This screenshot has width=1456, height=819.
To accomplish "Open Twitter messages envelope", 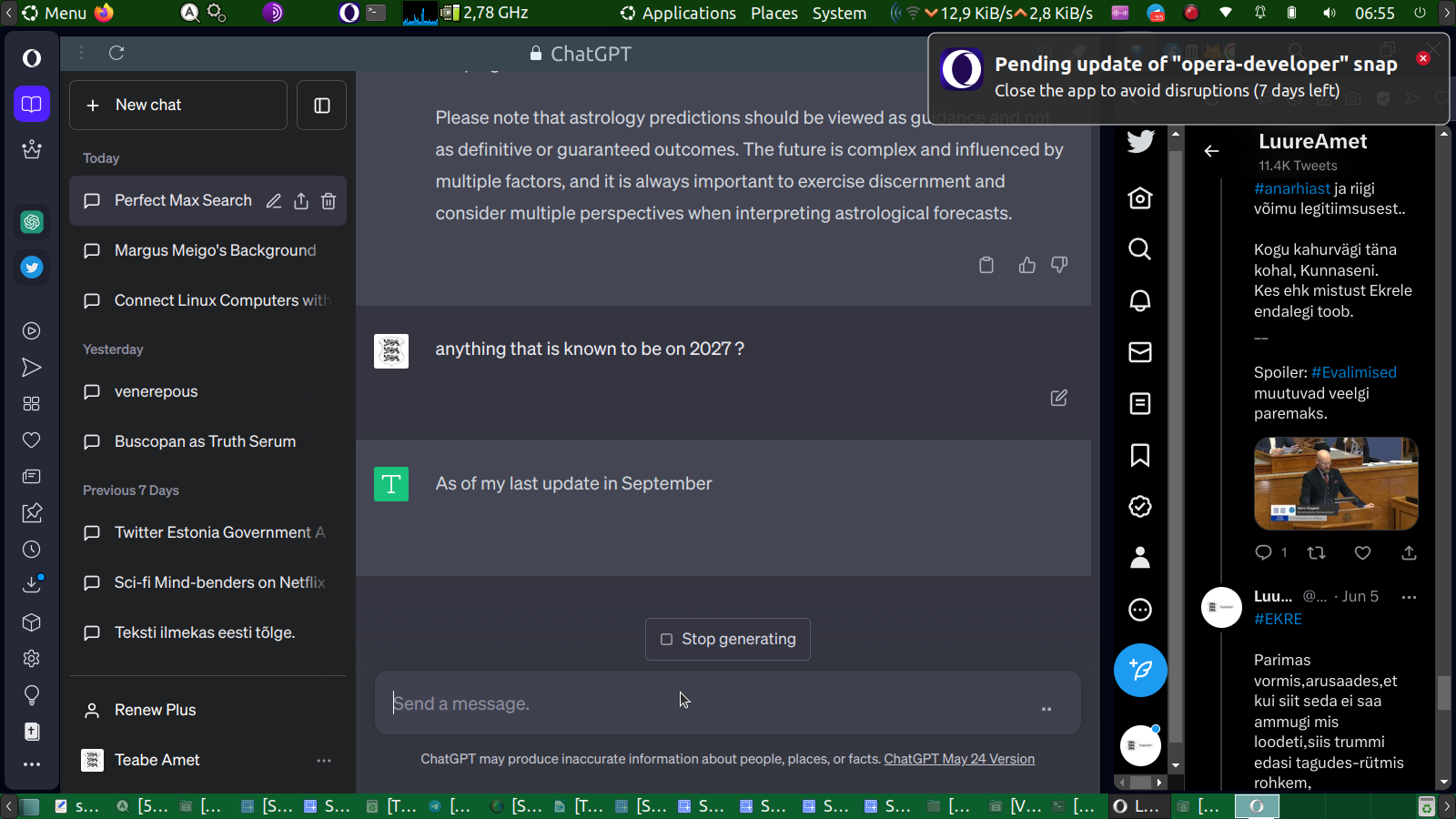I will (x=1140, y=352).
